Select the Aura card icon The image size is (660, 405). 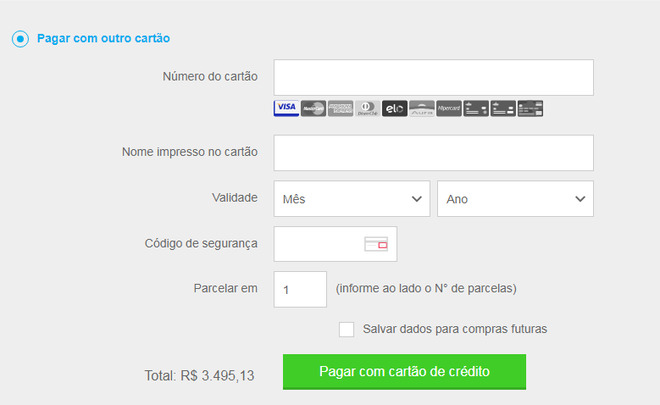pyautogui.click(x=421, y=108)
